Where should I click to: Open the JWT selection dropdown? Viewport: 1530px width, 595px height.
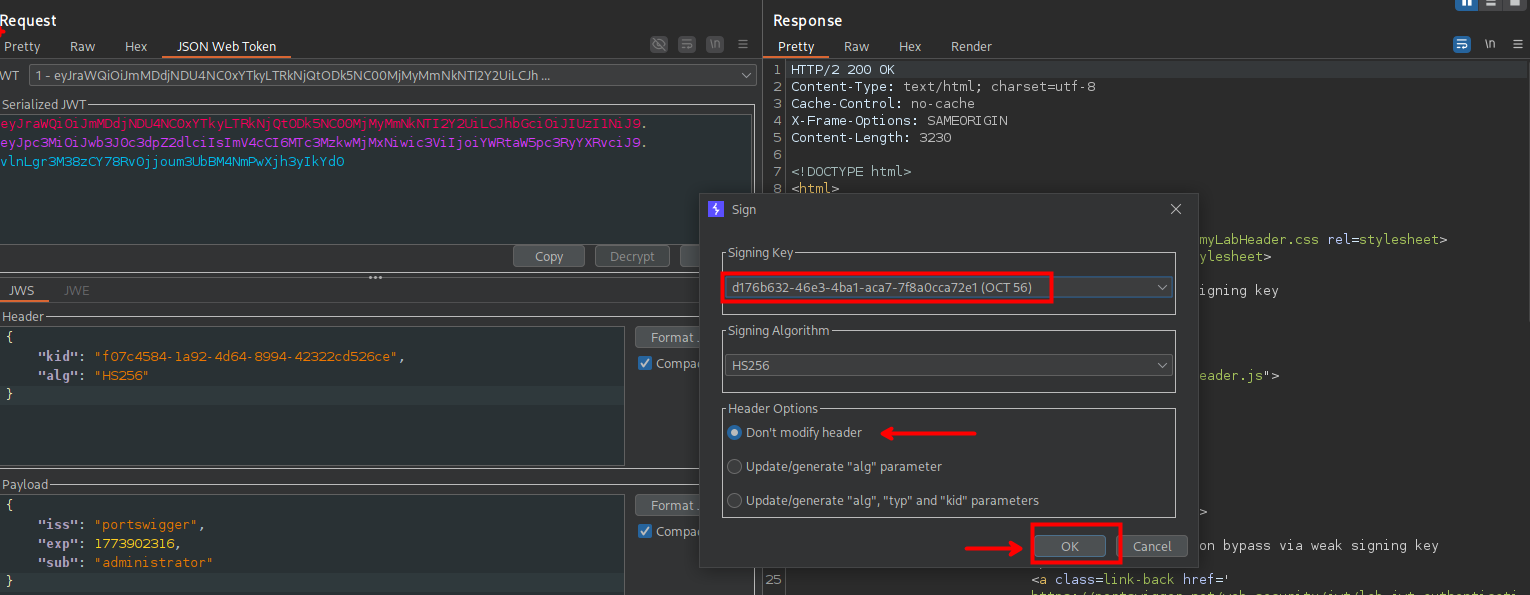tap(746, 76)
